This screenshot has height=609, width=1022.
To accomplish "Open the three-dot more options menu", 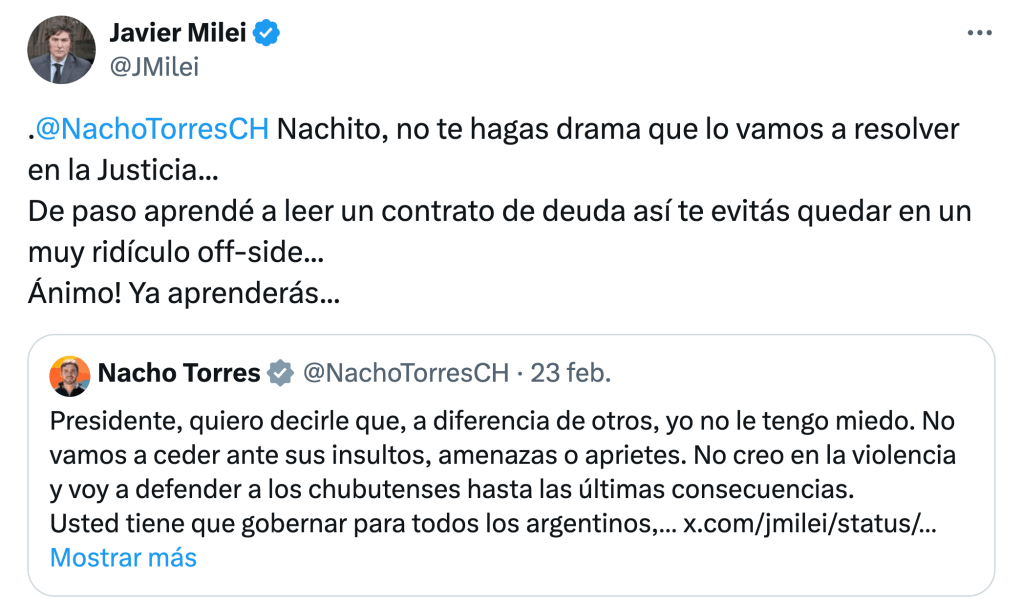I will pos(980,33).
